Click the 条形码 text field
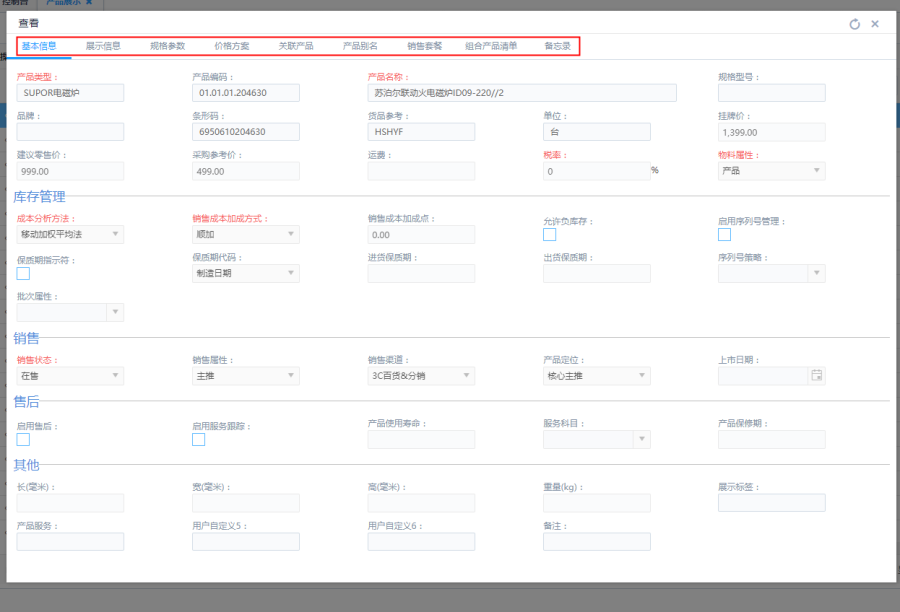This screenshot has height=612, width=900. [245, 132]
